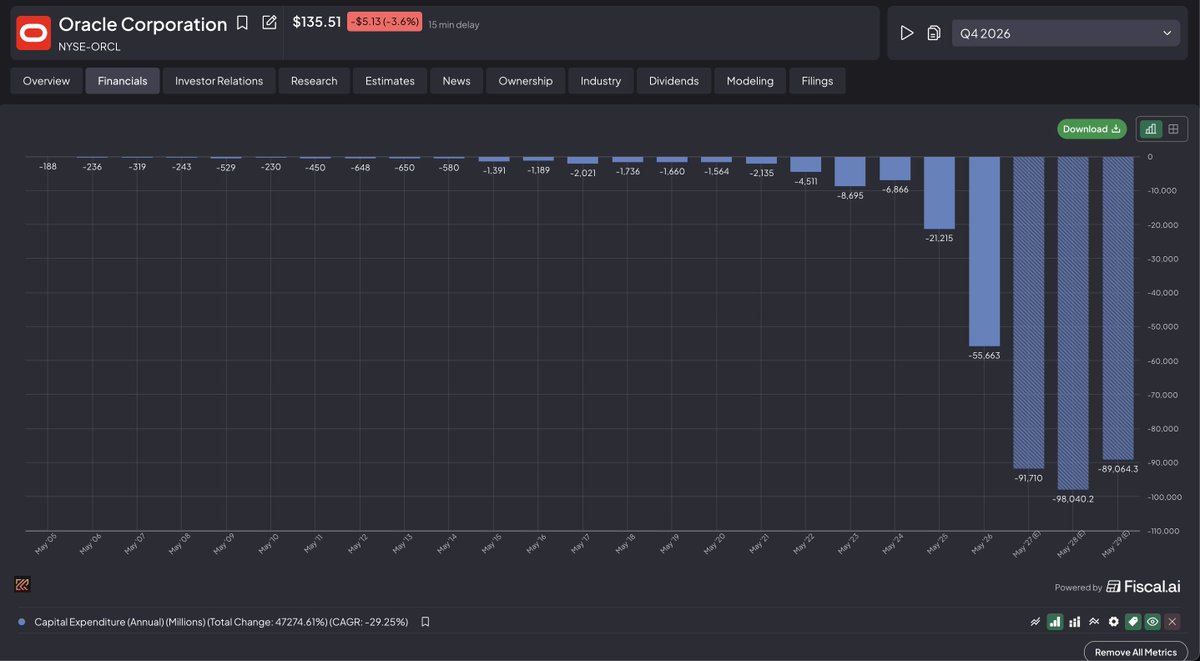Click the orange logo icon below the chart

[x=23, y=584]
